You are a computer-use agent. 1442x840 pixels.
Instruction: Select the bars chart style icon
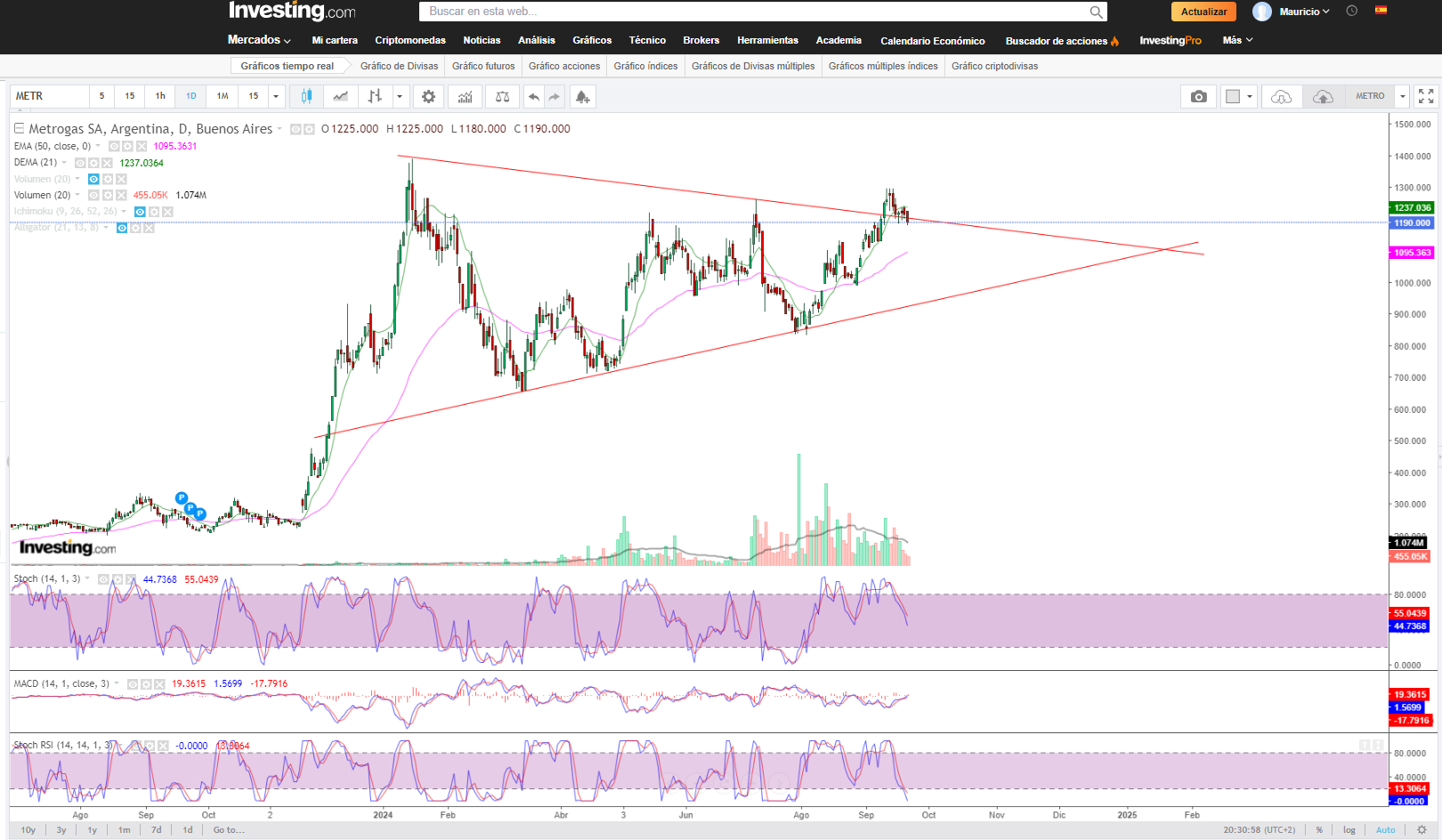pyautogui.click(x=375, y=96)
